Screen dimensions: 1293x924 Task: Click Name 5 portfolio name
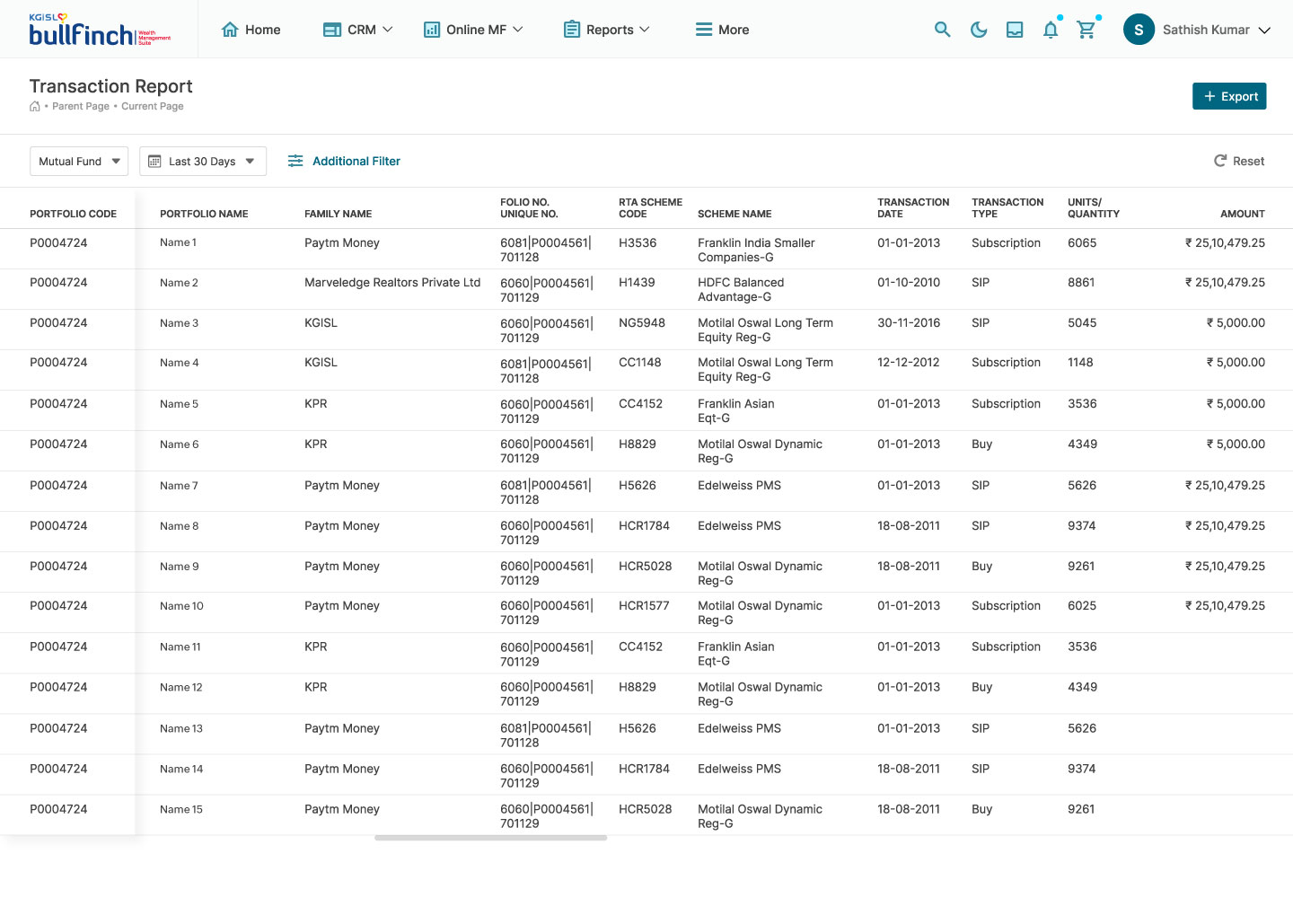click(179, 404)
